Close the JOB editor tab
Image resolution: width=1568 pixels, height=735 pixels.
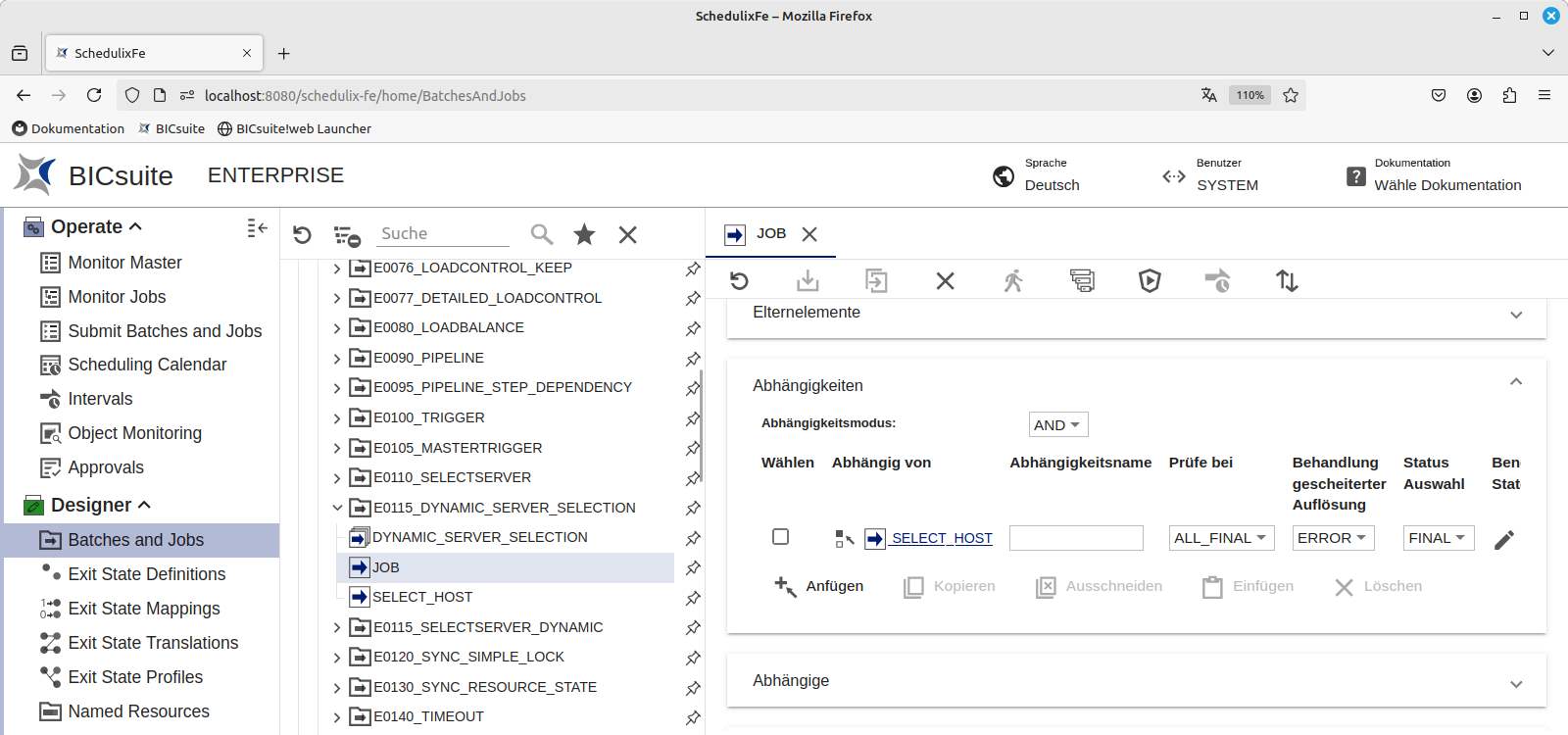click(x=809, y=234)
